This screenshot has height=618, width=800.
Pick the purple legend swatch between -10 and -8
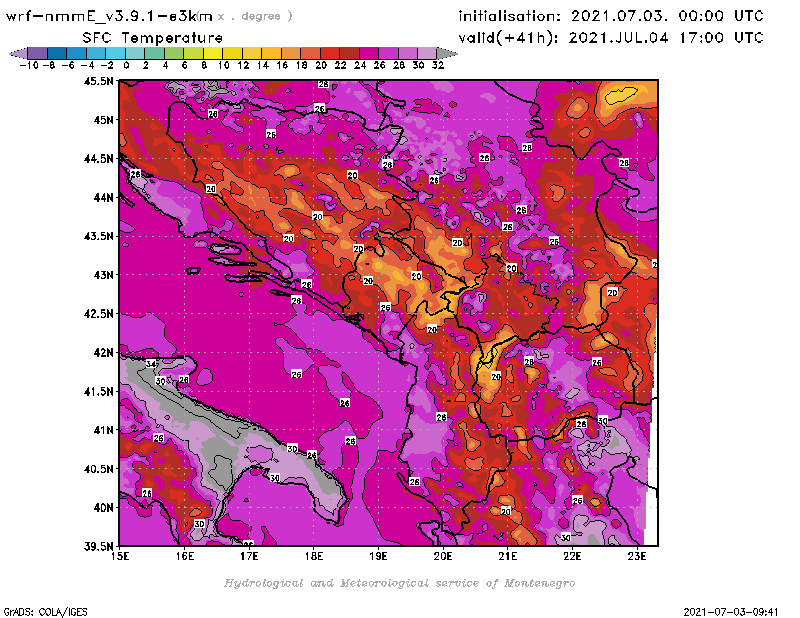[38, 53]
